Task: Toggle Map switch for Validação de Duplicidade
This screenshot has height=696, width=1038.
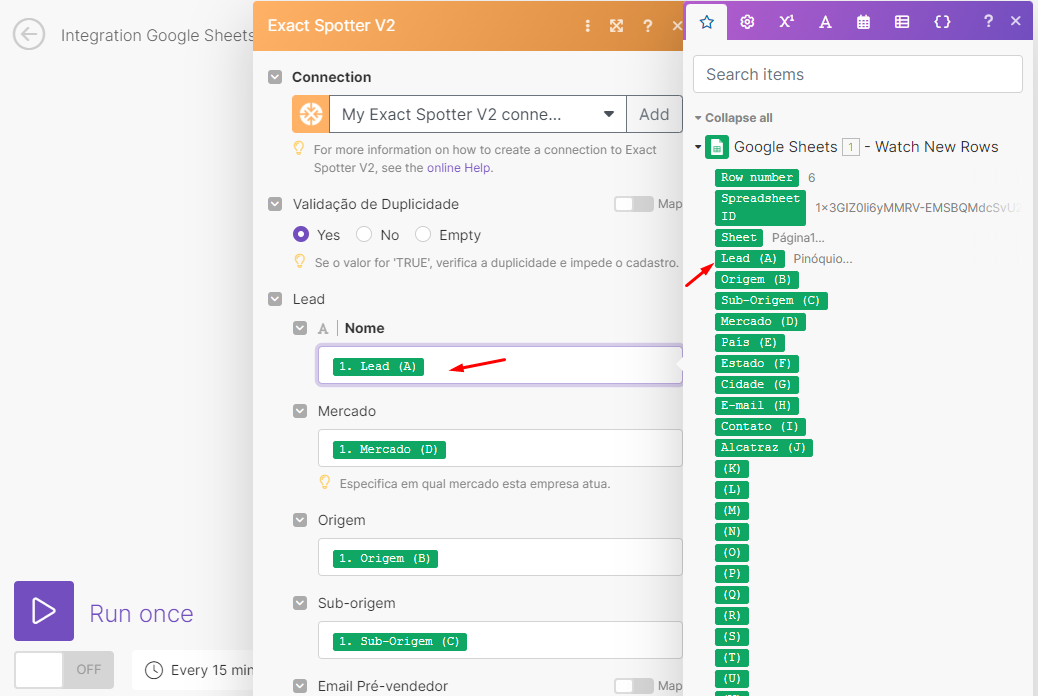Action: (634, 204)
